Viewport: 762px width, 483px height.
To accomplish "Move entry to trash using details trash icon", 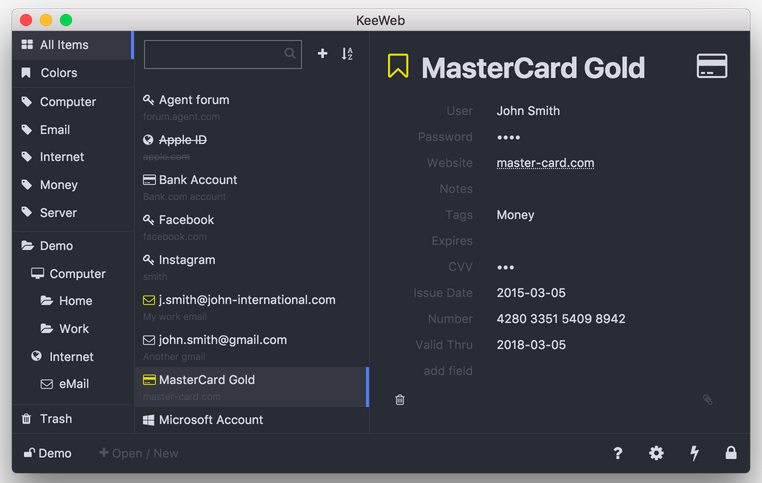I will (399, 399).
